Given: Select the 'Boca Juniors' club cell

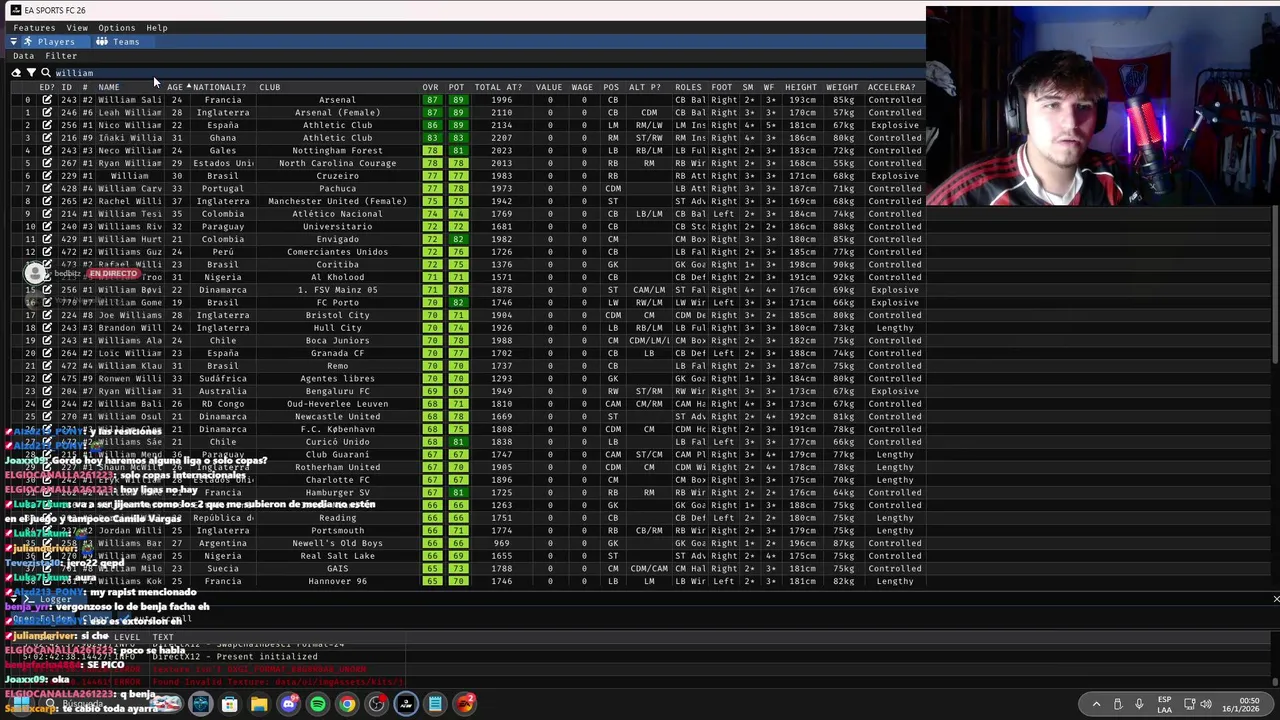Looking at the screenshot, I should [337, 341].
